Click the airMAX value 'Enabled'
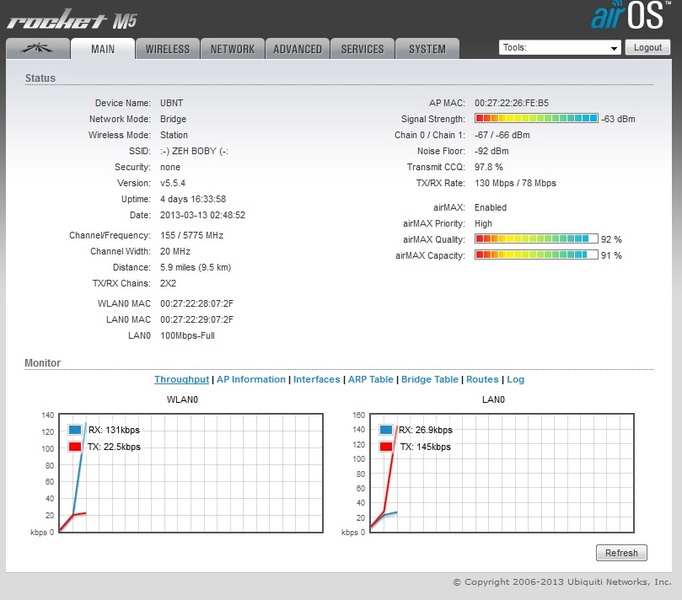Image resolution: width=682 pixels, height=600 pixels. pyautogui.click(x=491, y=208)
